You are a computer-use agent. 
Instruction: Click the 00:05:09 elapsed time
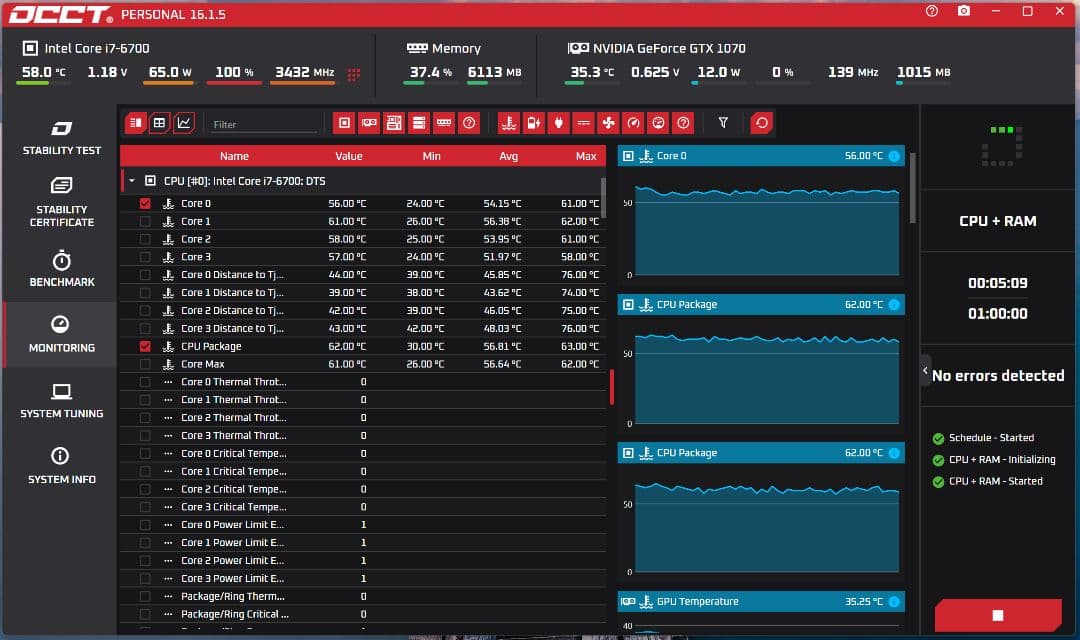tap(997, 283)
